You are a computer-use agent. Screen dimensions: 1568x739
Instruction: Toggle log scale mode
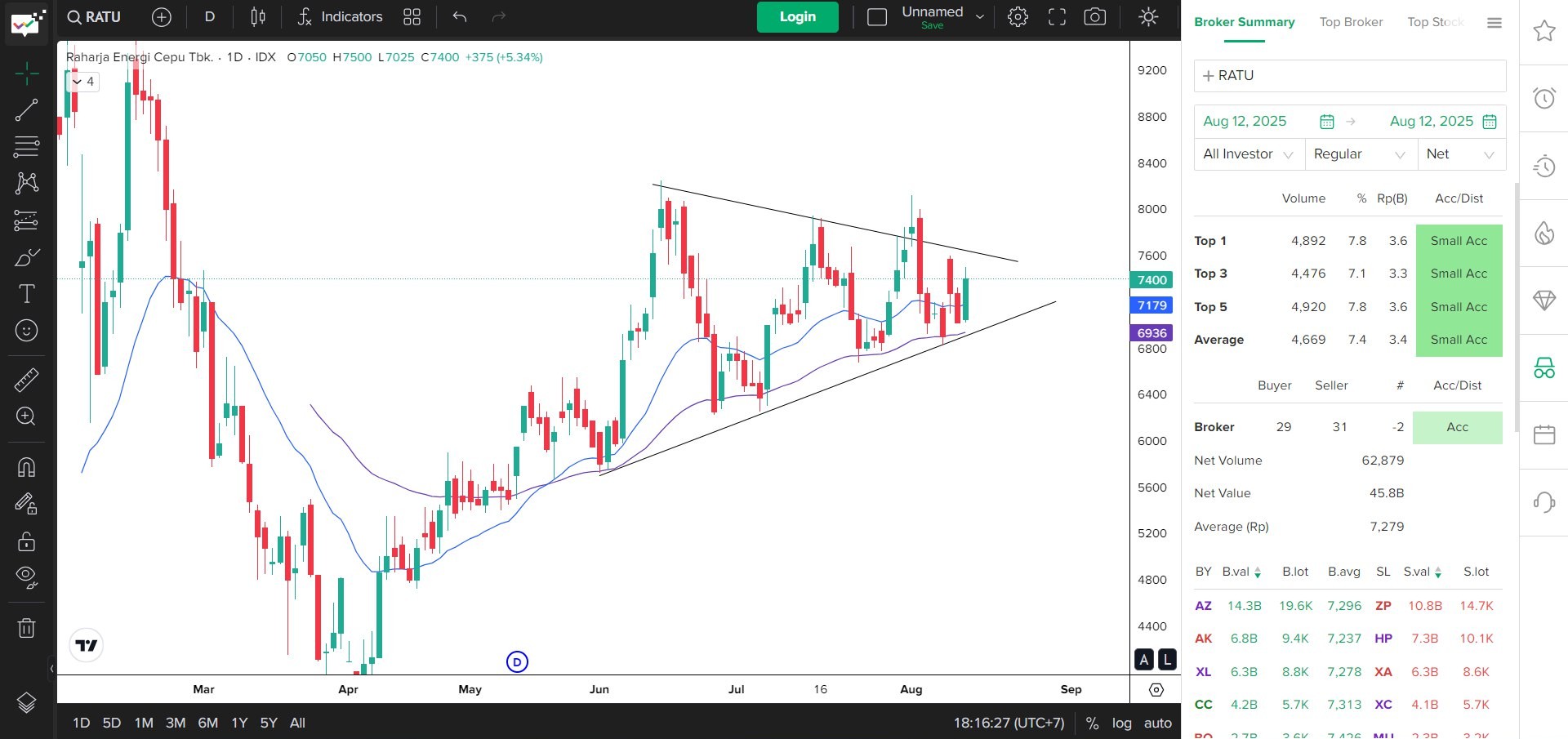point(1122,723)
